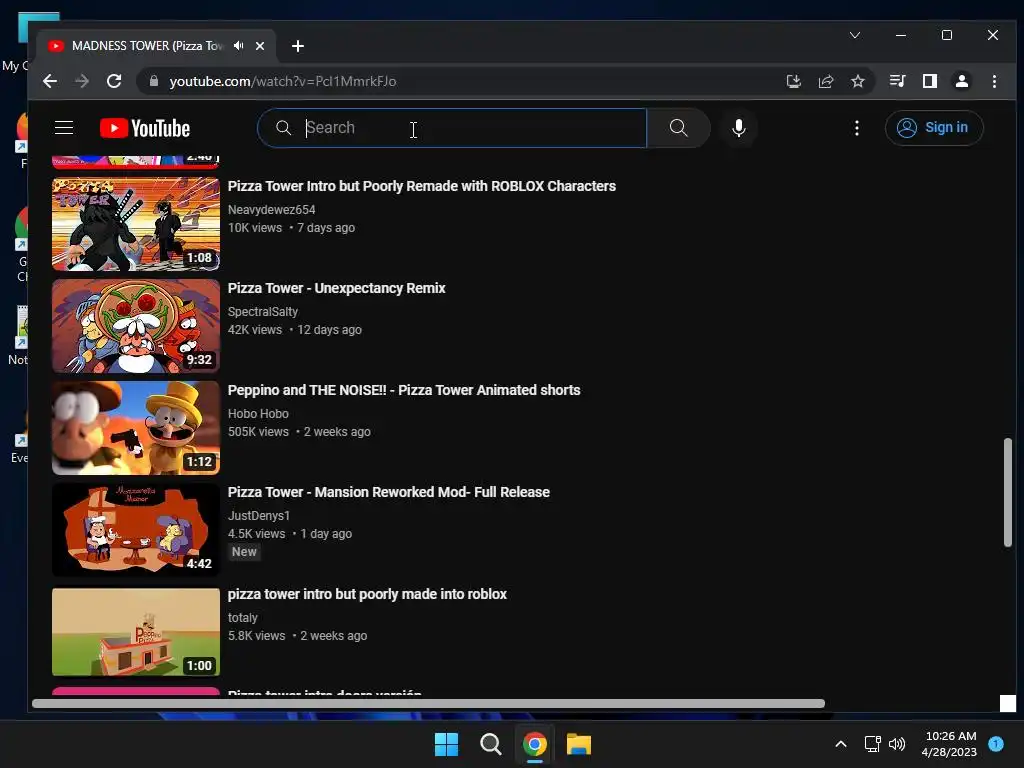Click the vertical page scrollbar

[x=1008, y=492]
